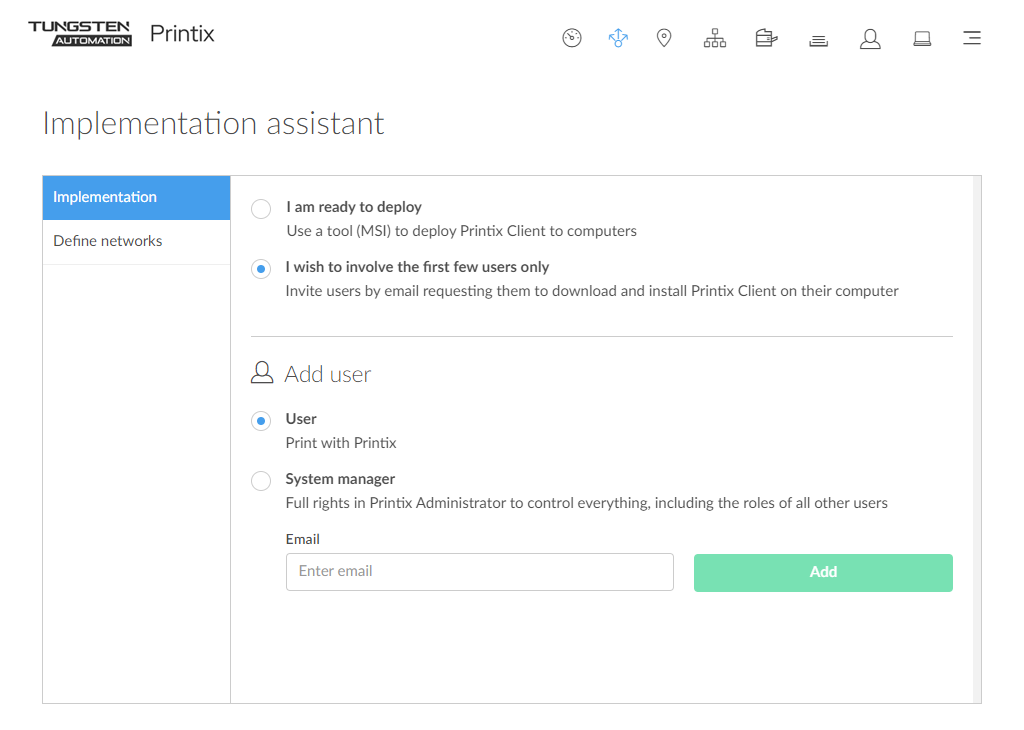Screen dimensions: 1024x730
Task: Choose the User role radio button
Action: 261,421
